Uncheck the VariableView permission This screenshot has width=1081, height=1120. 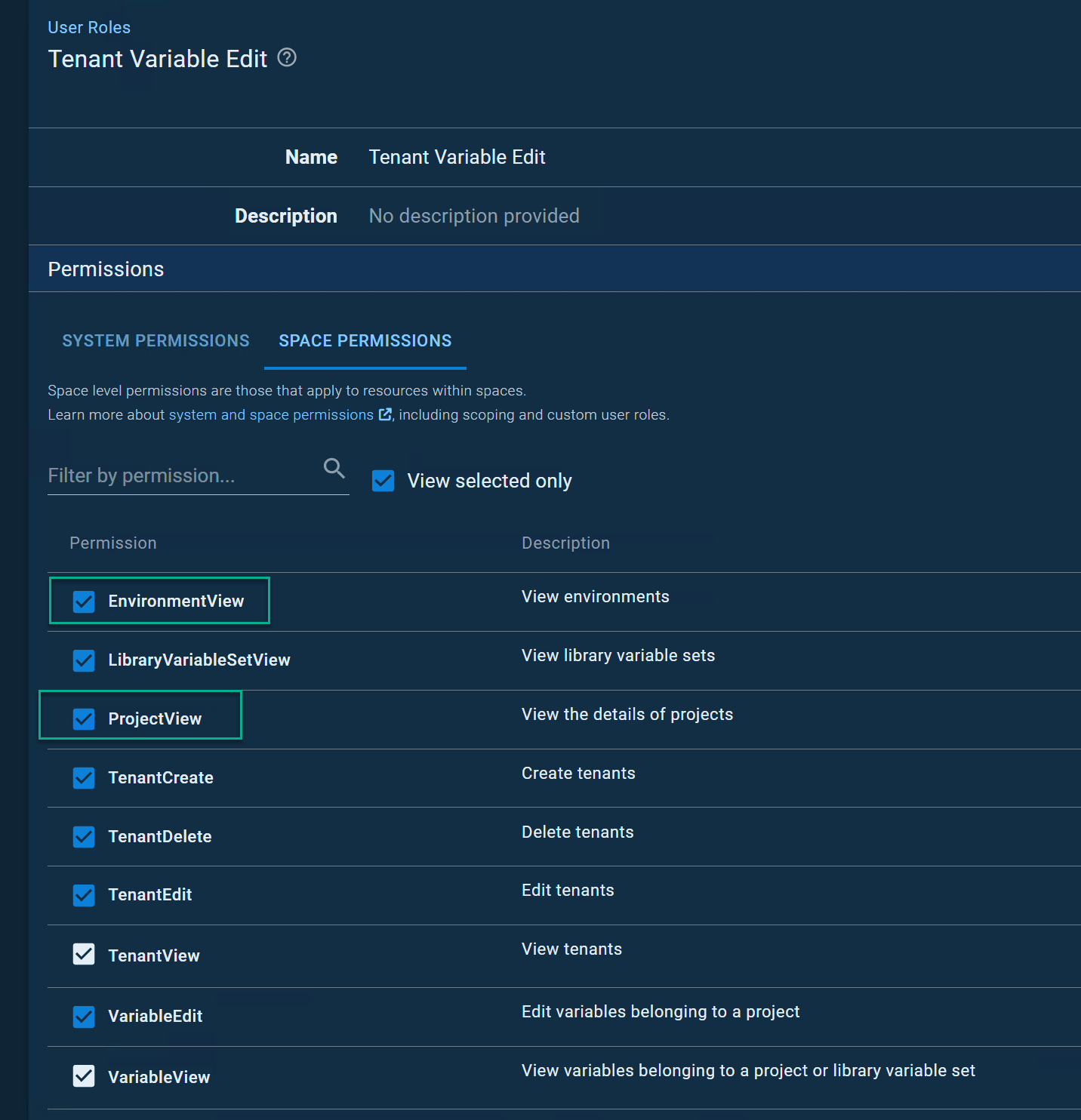(x=84, y=1076)
